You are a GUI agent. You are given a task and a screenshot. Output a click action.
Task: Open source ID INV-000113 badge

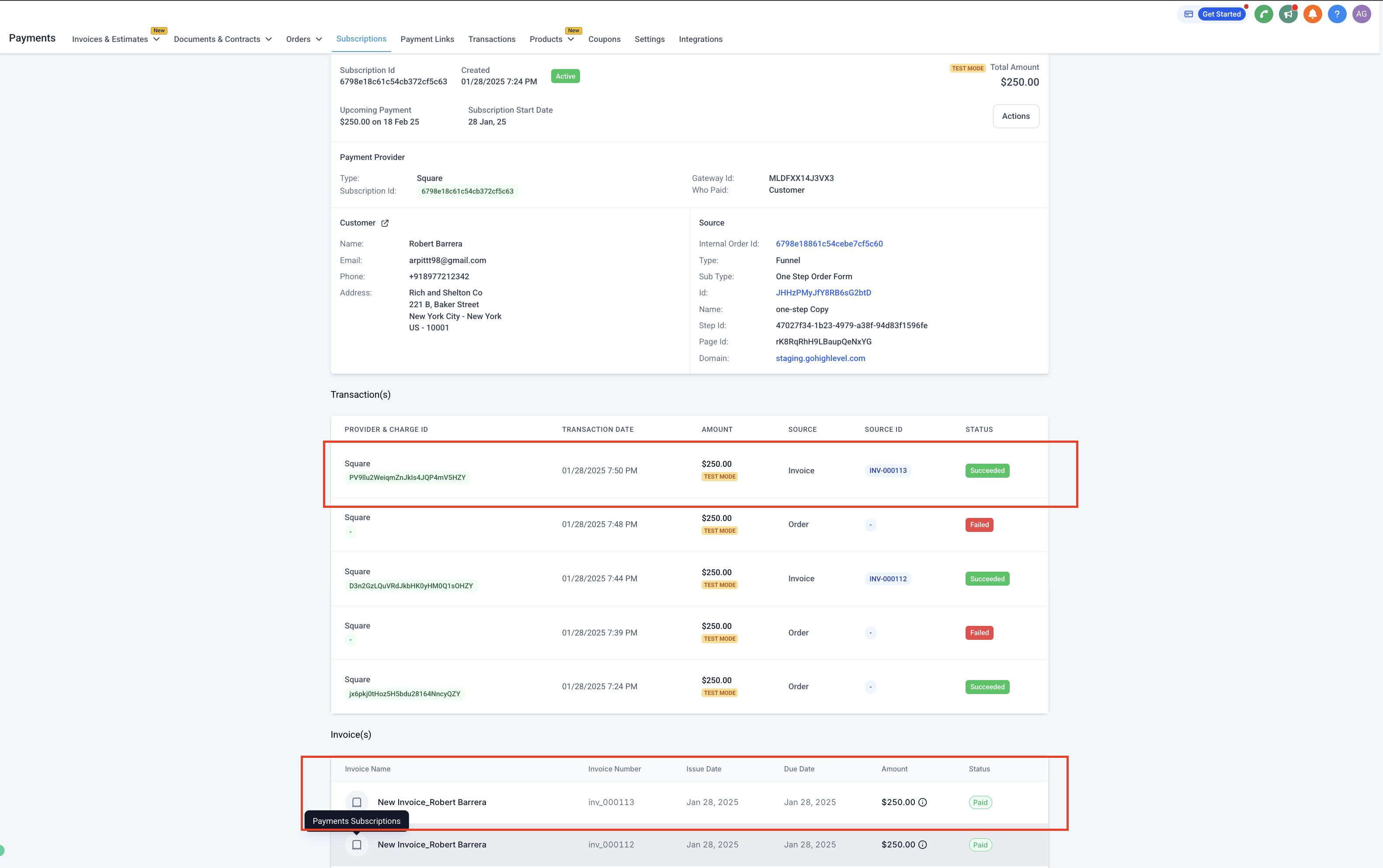click(888, 471)
